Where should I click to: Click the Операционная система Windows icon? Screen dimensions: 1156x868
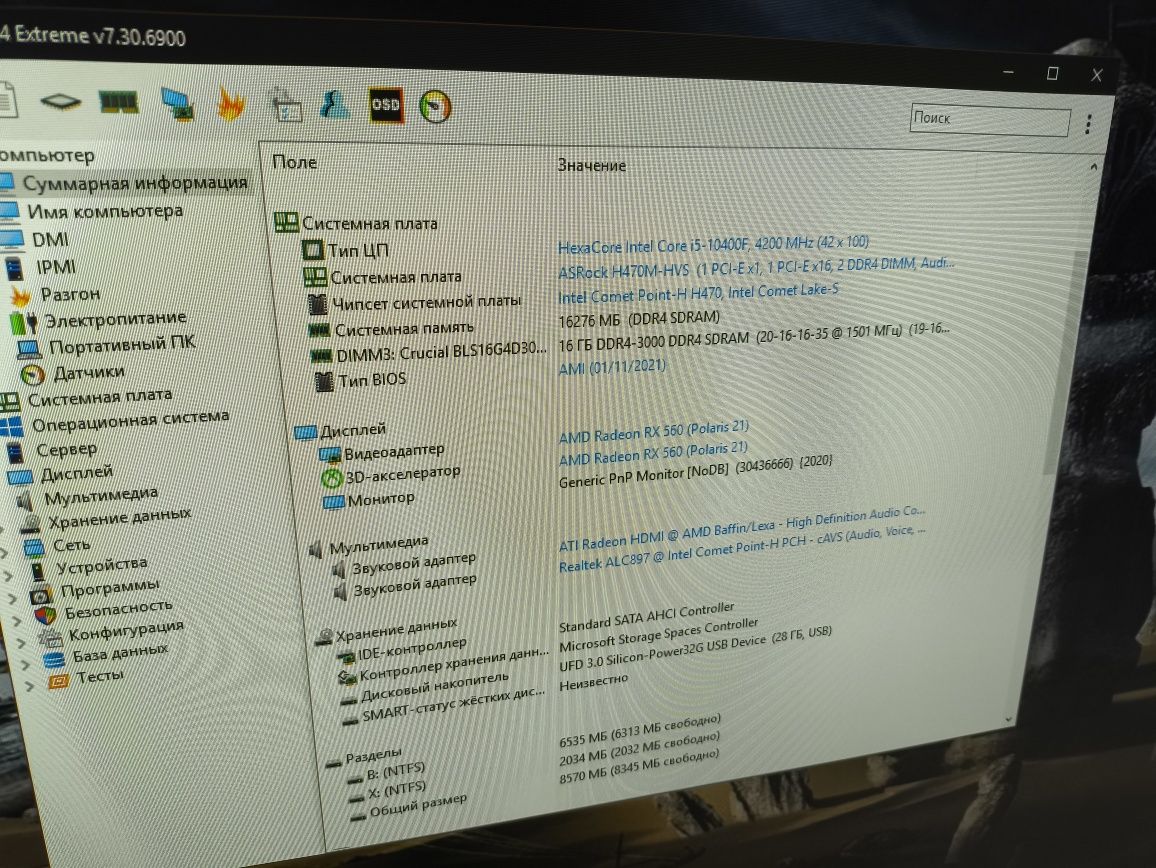tap(10, 427)
